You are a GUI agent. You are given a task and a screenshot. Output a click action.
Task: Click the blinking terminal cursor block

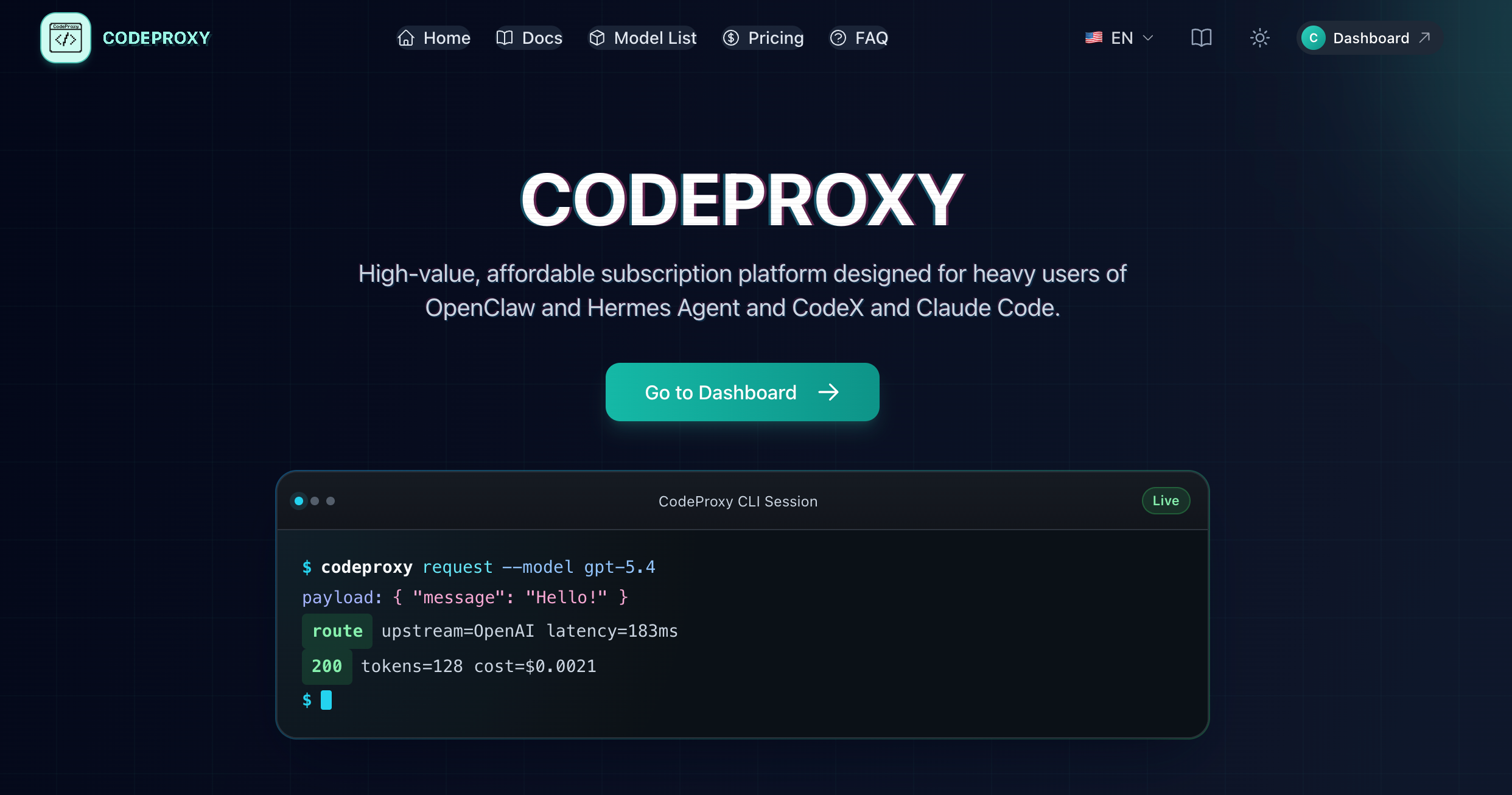(326, 700)
